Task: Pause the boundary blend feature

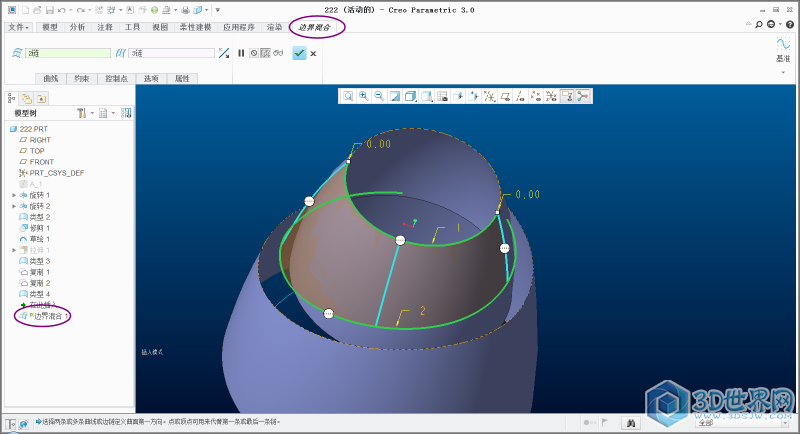Action: click(x=241, y=53)
